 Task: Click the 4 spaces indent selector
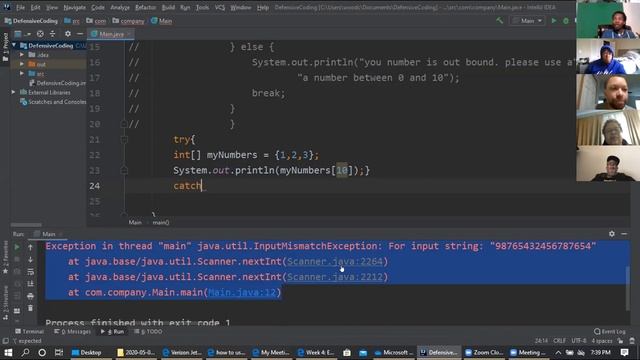[x=602, y=340]
